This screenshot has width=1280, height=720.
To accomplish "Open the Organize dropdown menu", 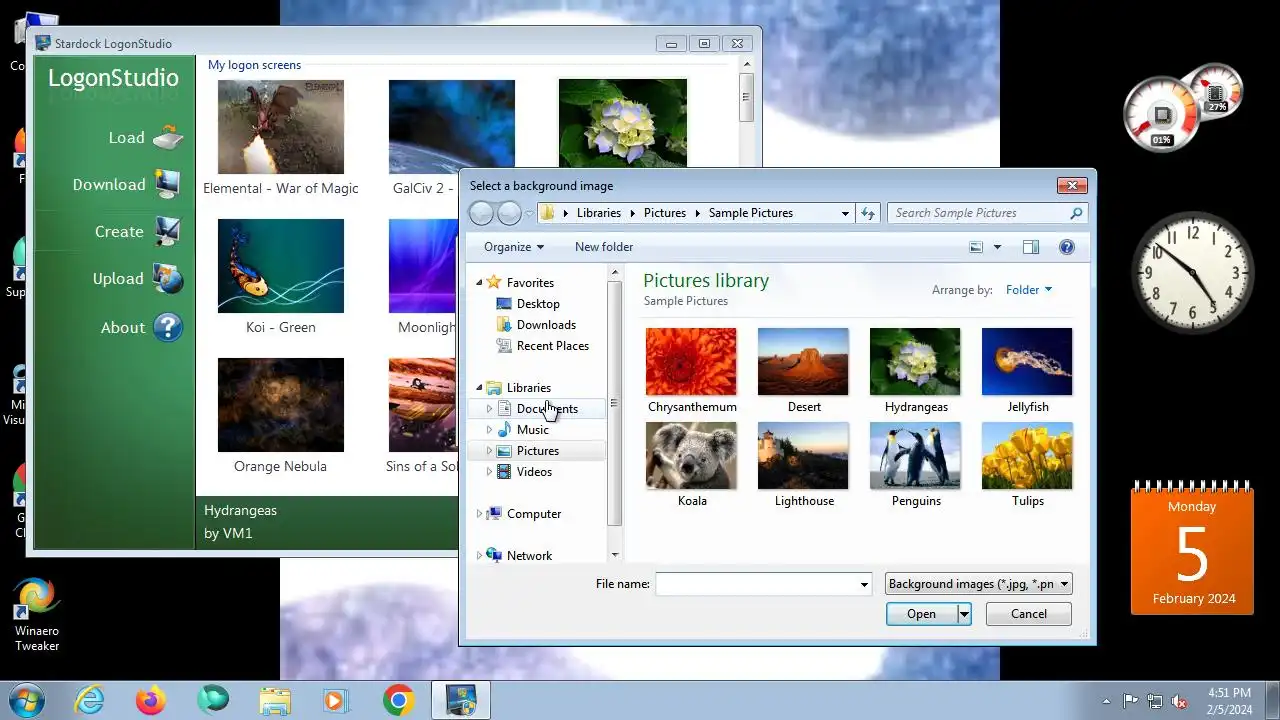I will click(x=514, y=247).
